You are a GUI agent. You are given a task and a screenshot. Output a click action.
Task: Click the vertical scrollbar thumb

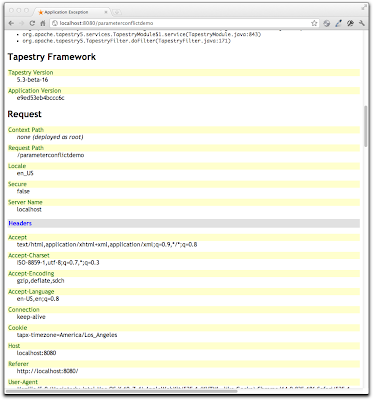366,127
